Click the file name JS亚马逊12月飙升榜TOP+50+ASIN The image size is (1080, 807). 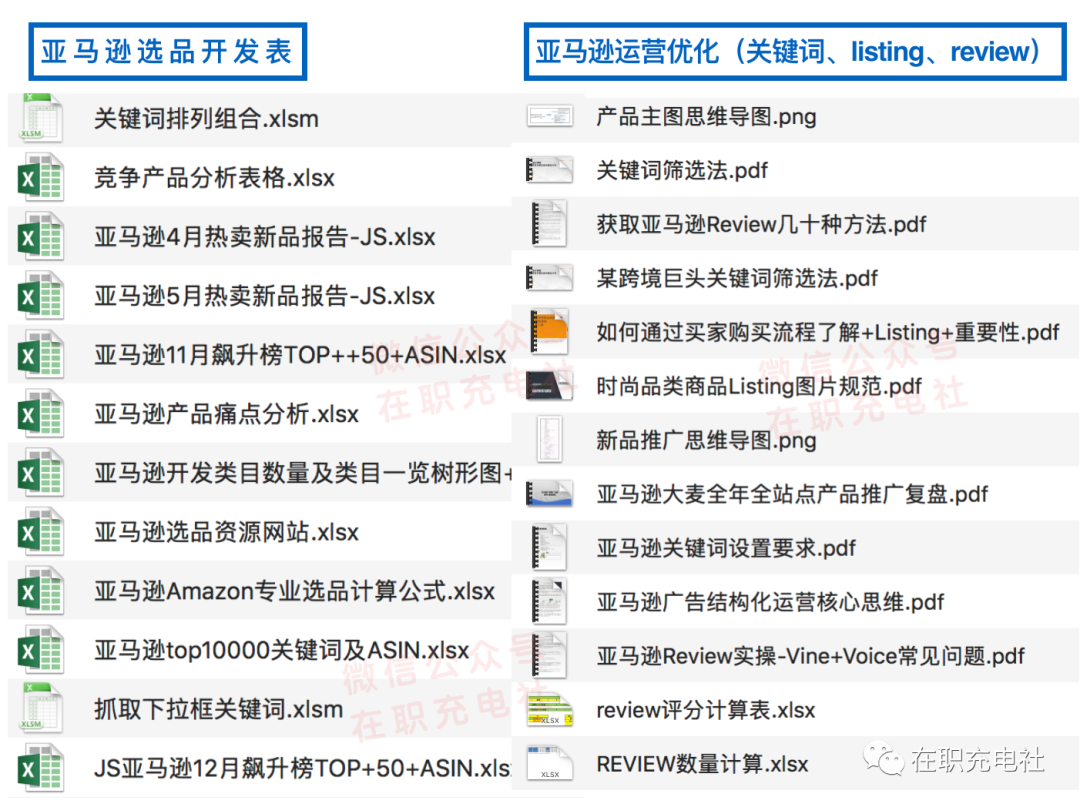pyautogui.click(x=302, y=768)
